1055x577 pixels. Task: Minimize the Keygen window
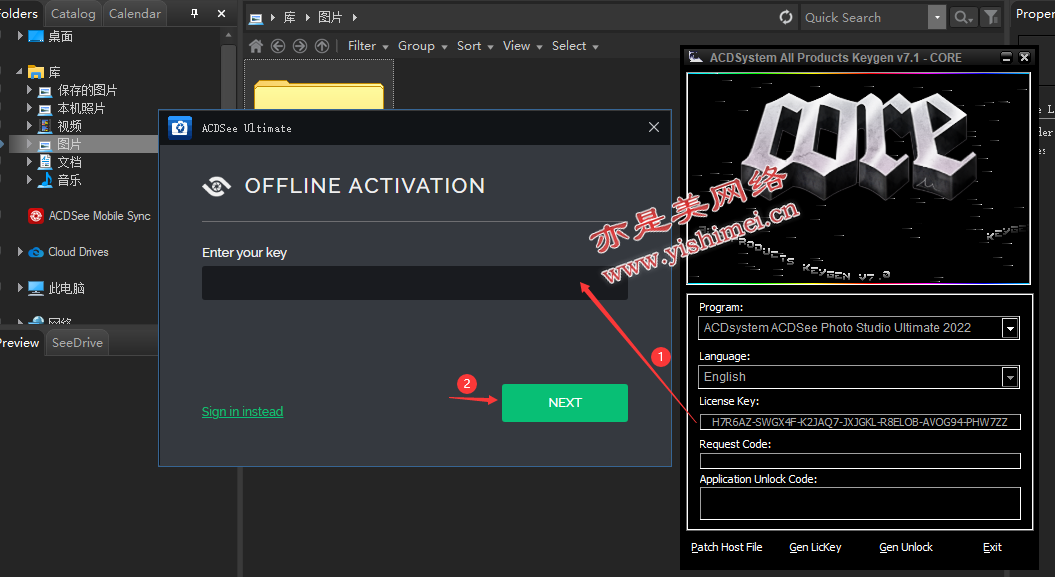(x=1007, y=58)
